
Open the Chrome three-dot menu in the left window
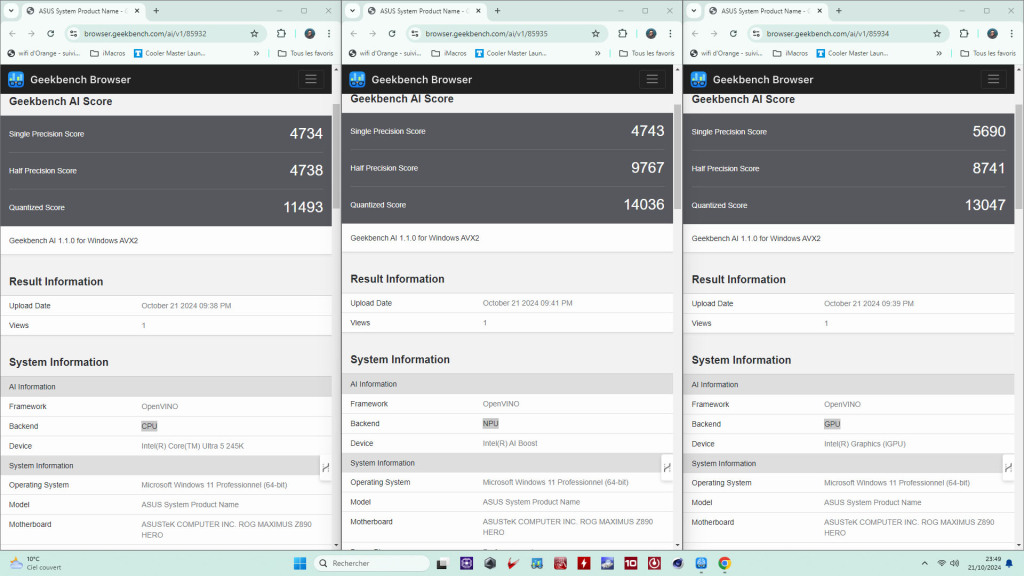click(329, 33)
